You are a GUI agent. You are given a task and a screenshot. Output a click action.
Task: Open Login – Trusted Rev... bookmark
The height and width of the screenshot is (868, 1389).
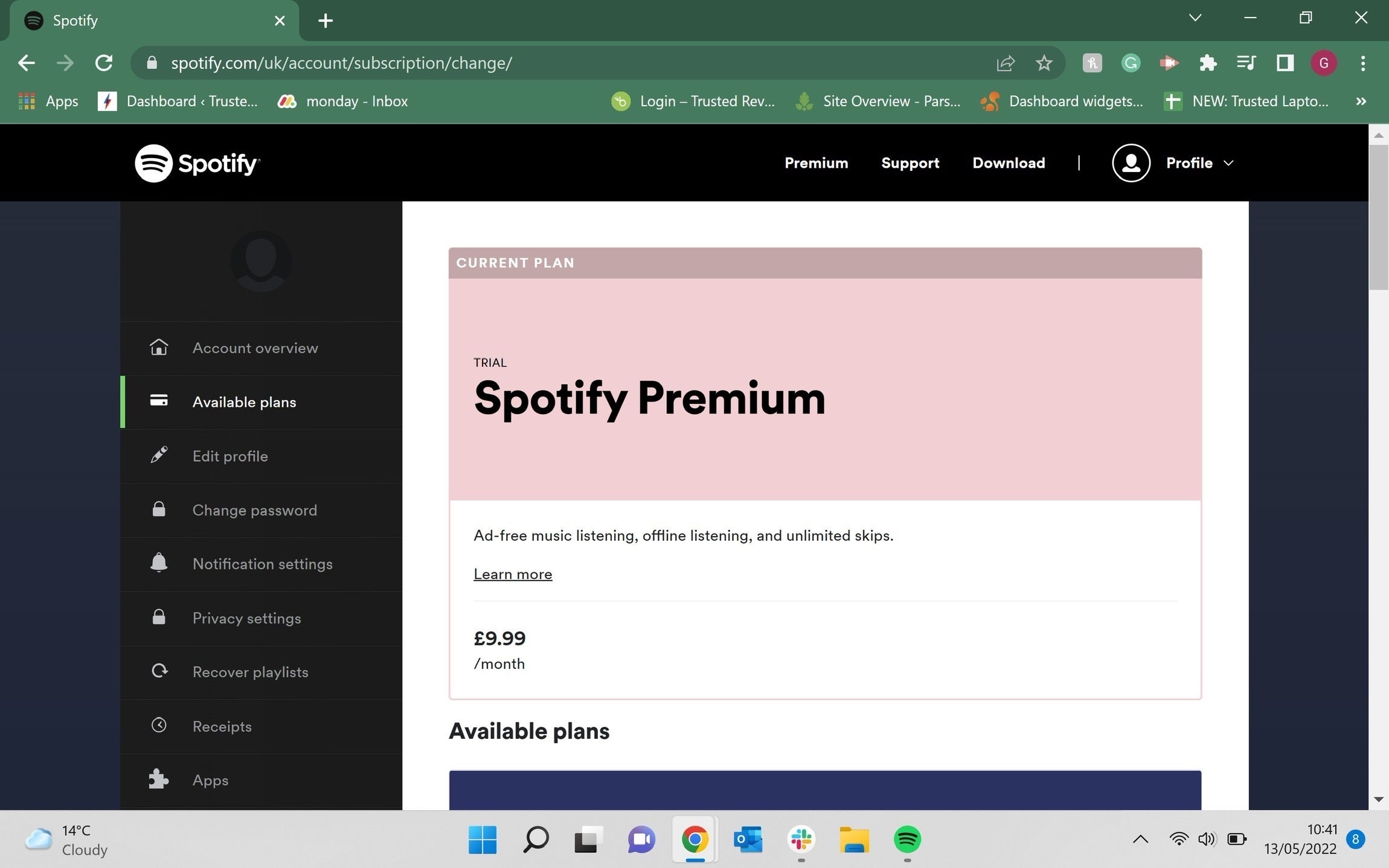click(693, 101)
